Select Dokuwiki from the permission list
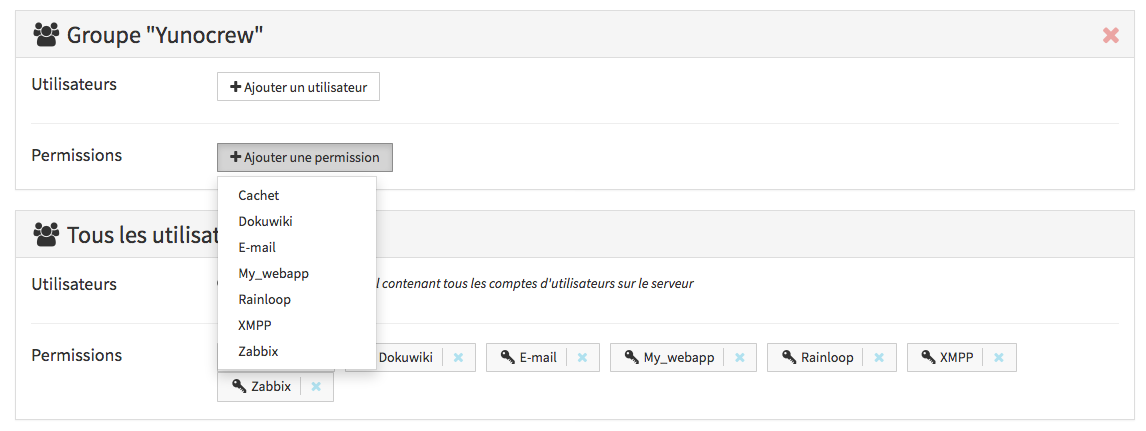Viewport: 1146px width, 431px height. point(265,221)
